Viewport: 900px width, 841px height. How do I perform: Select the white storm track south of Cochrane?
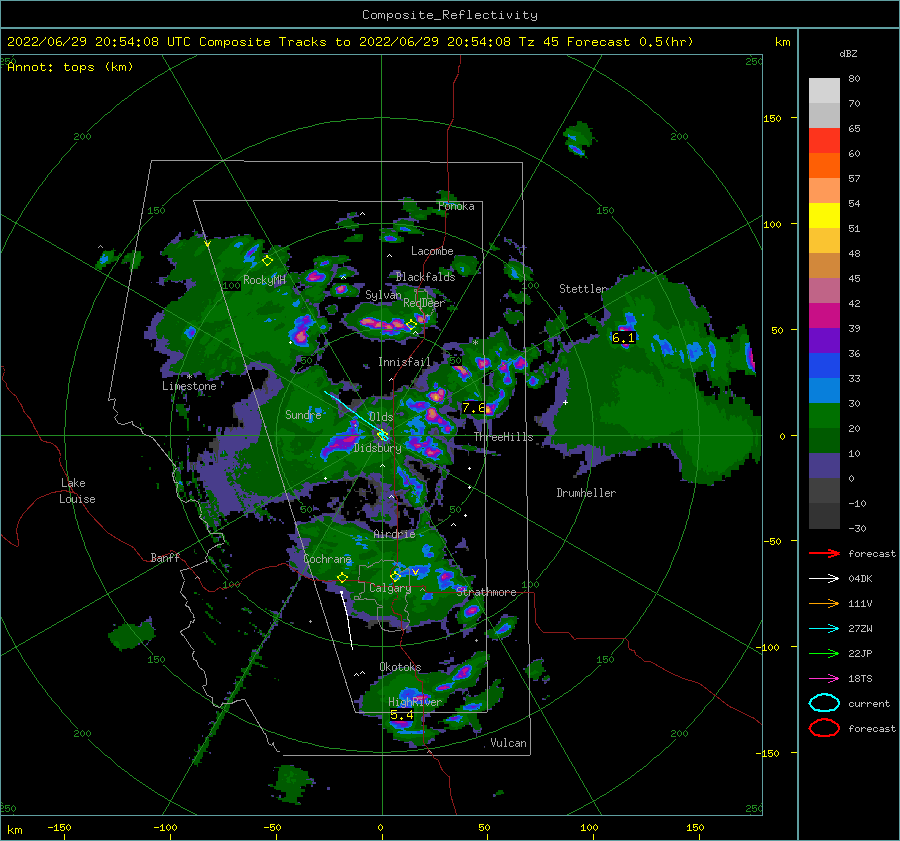[x=347, y=621]
